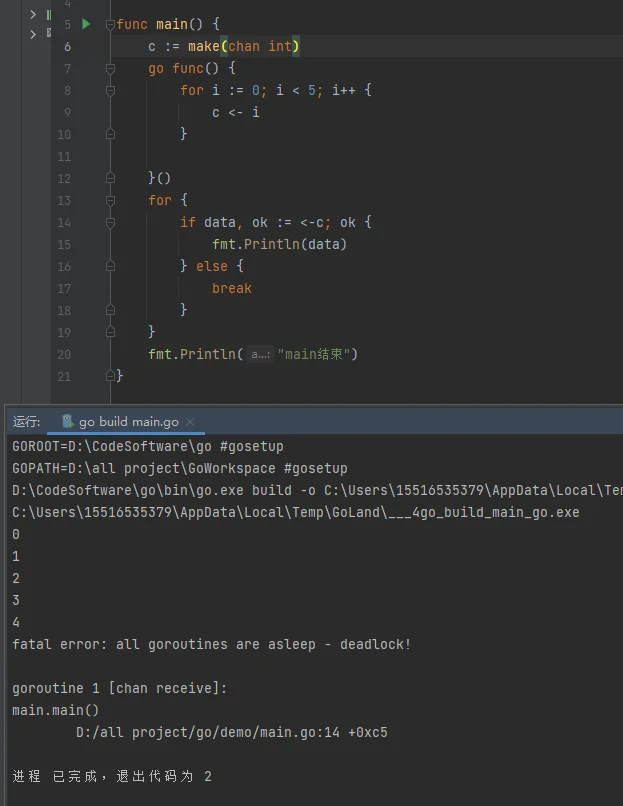Toggle fold end marker on line 10
Screen dimensions: 623x806
(x=110, y=134)
